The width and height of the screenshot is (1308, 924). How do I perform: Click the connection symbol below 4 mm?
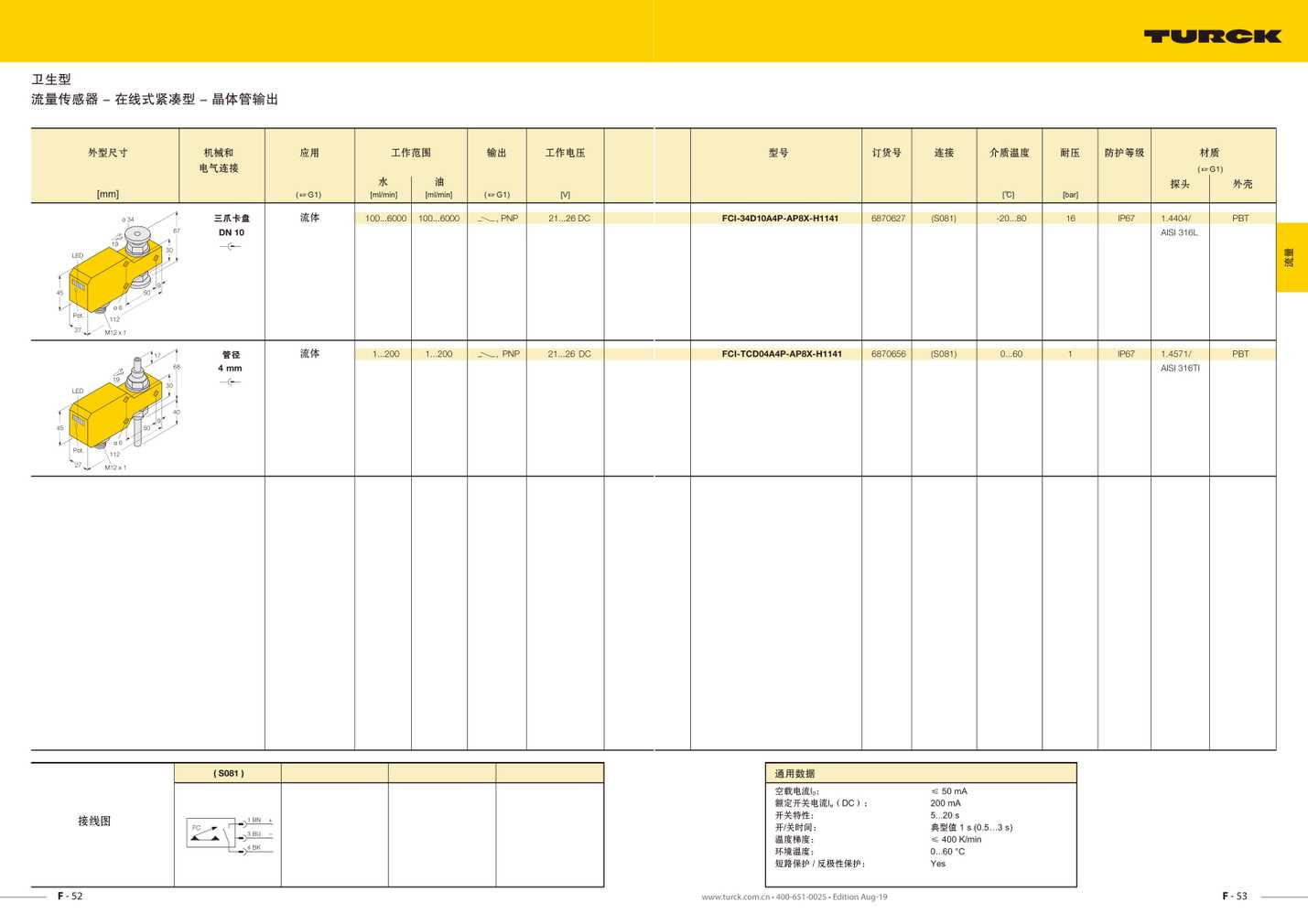[231, 382]
